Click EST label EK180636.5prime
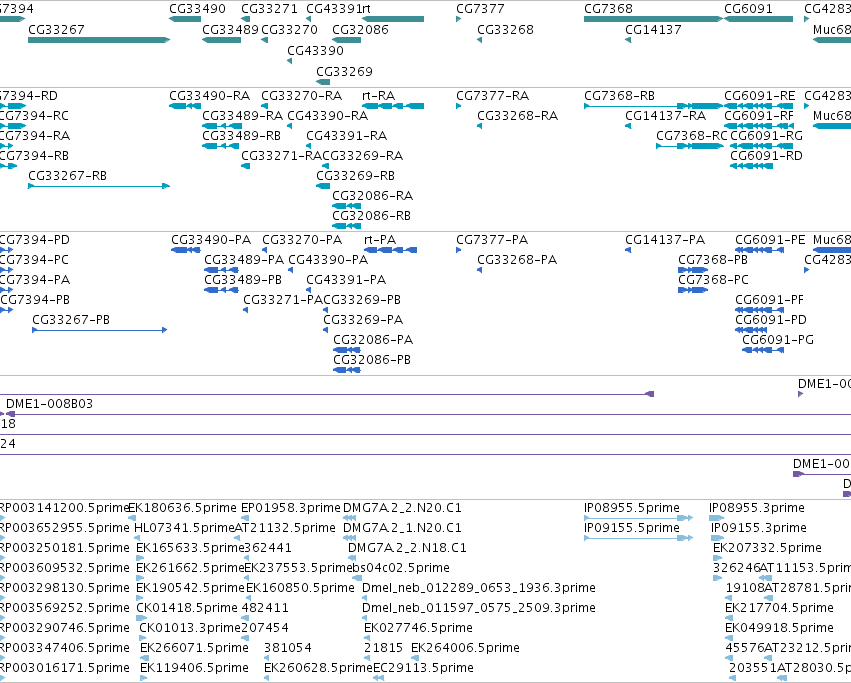 coord(182,508)
